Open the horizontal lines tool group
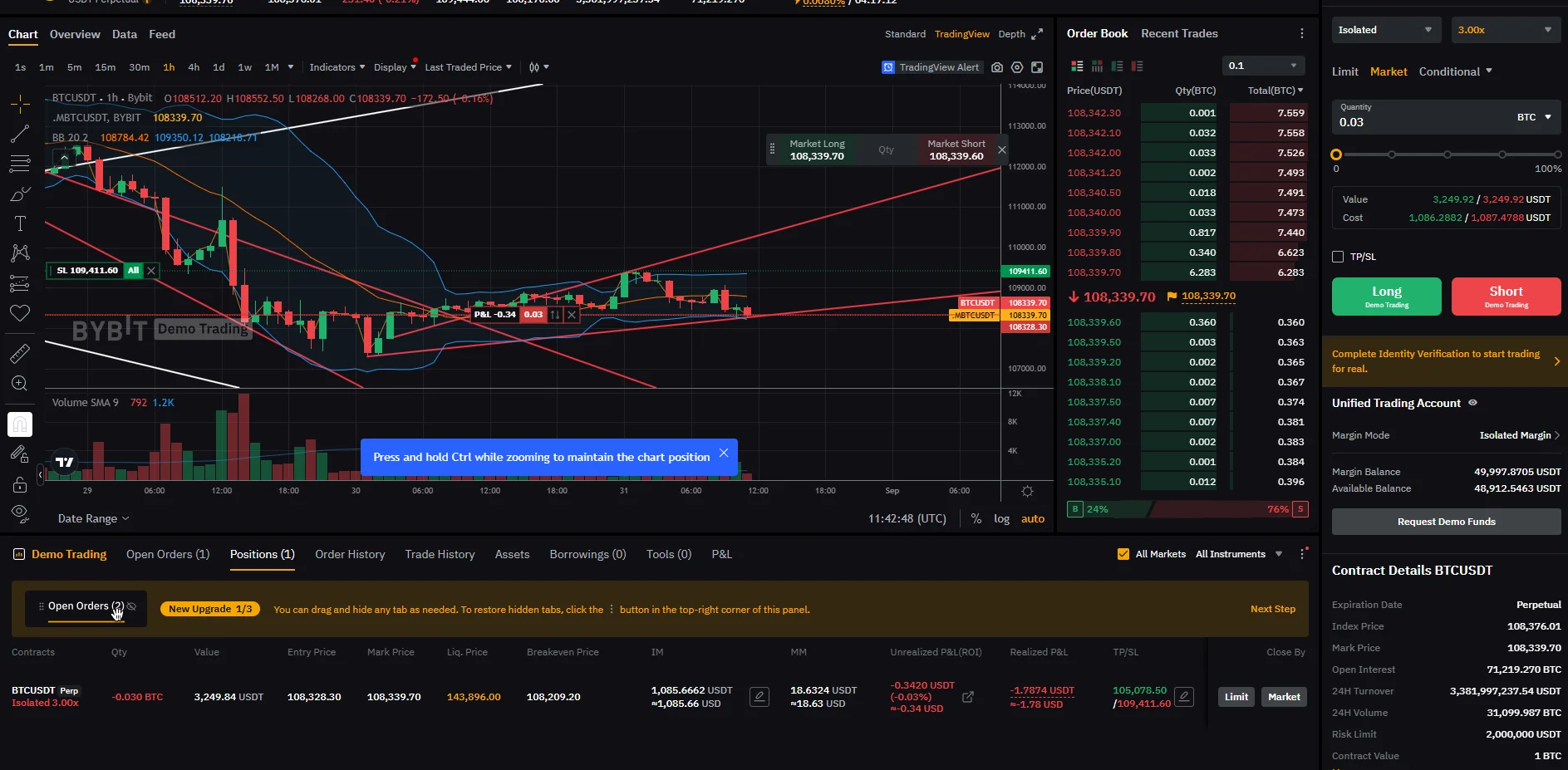1568x770 pixels. click(x=20, y=164)
